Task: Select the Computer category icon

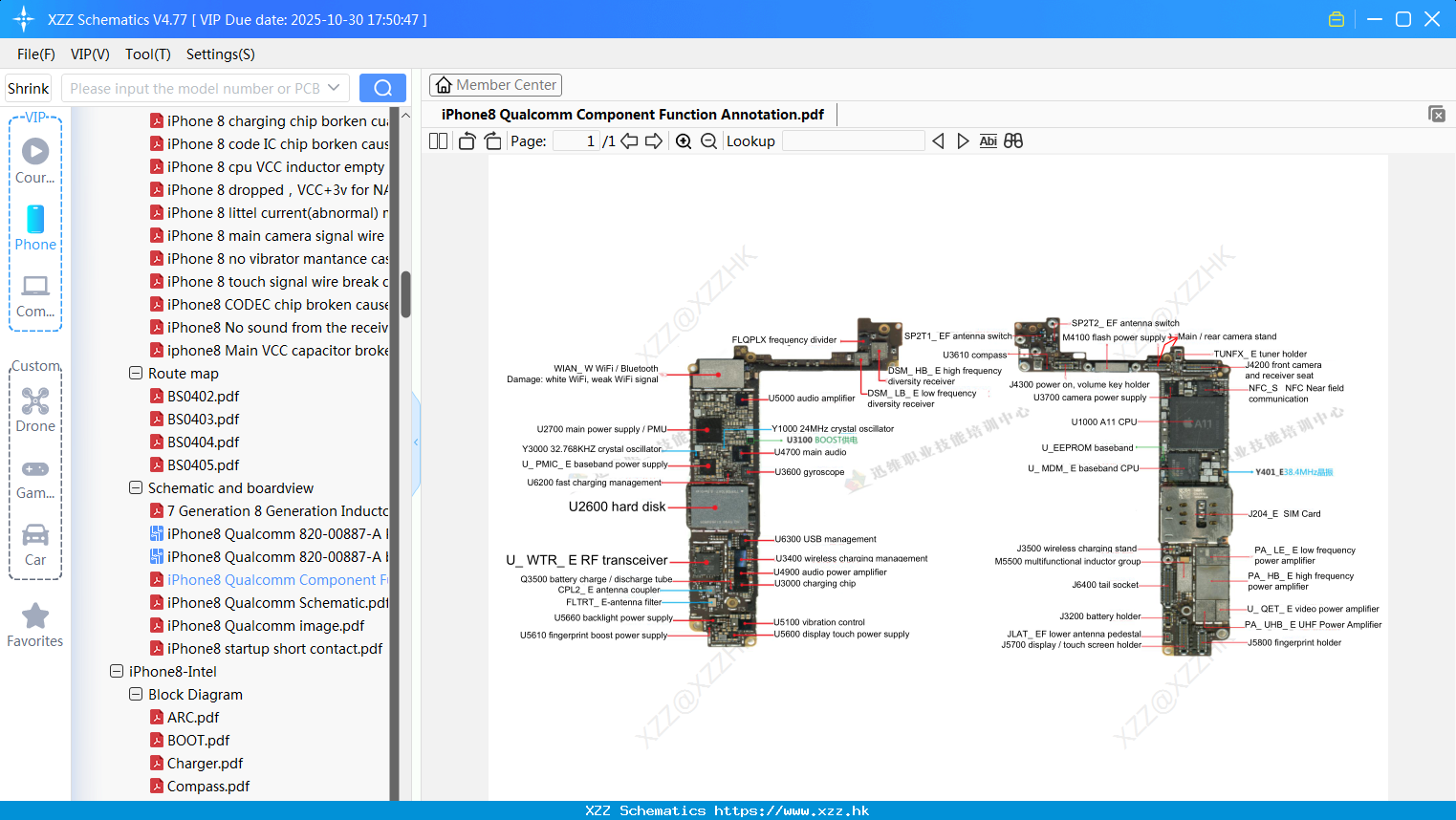Action: pos(35,296)
